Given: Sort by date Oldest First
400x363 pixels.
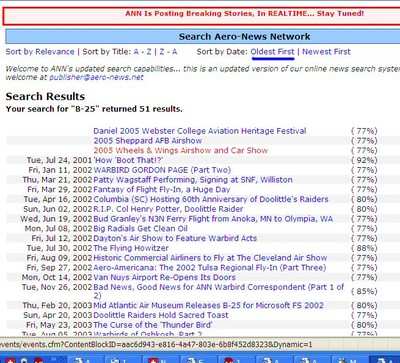Looking at the screenshot, I should pos(273,52).
